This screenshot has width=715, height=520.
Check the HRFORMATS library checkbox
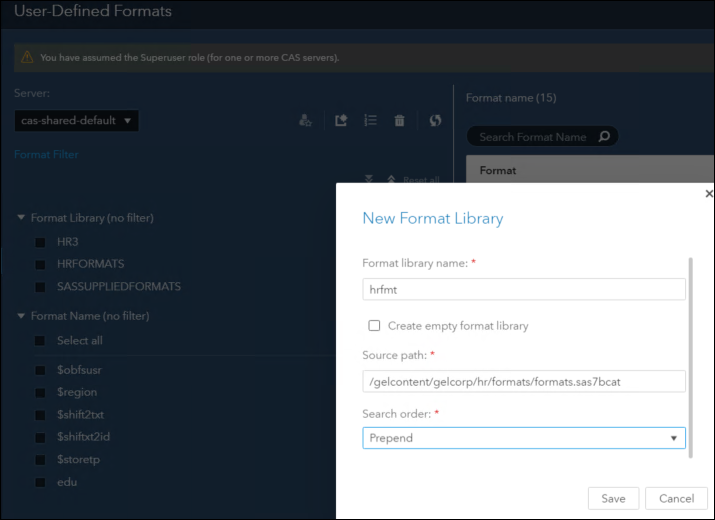click(40, 264)
